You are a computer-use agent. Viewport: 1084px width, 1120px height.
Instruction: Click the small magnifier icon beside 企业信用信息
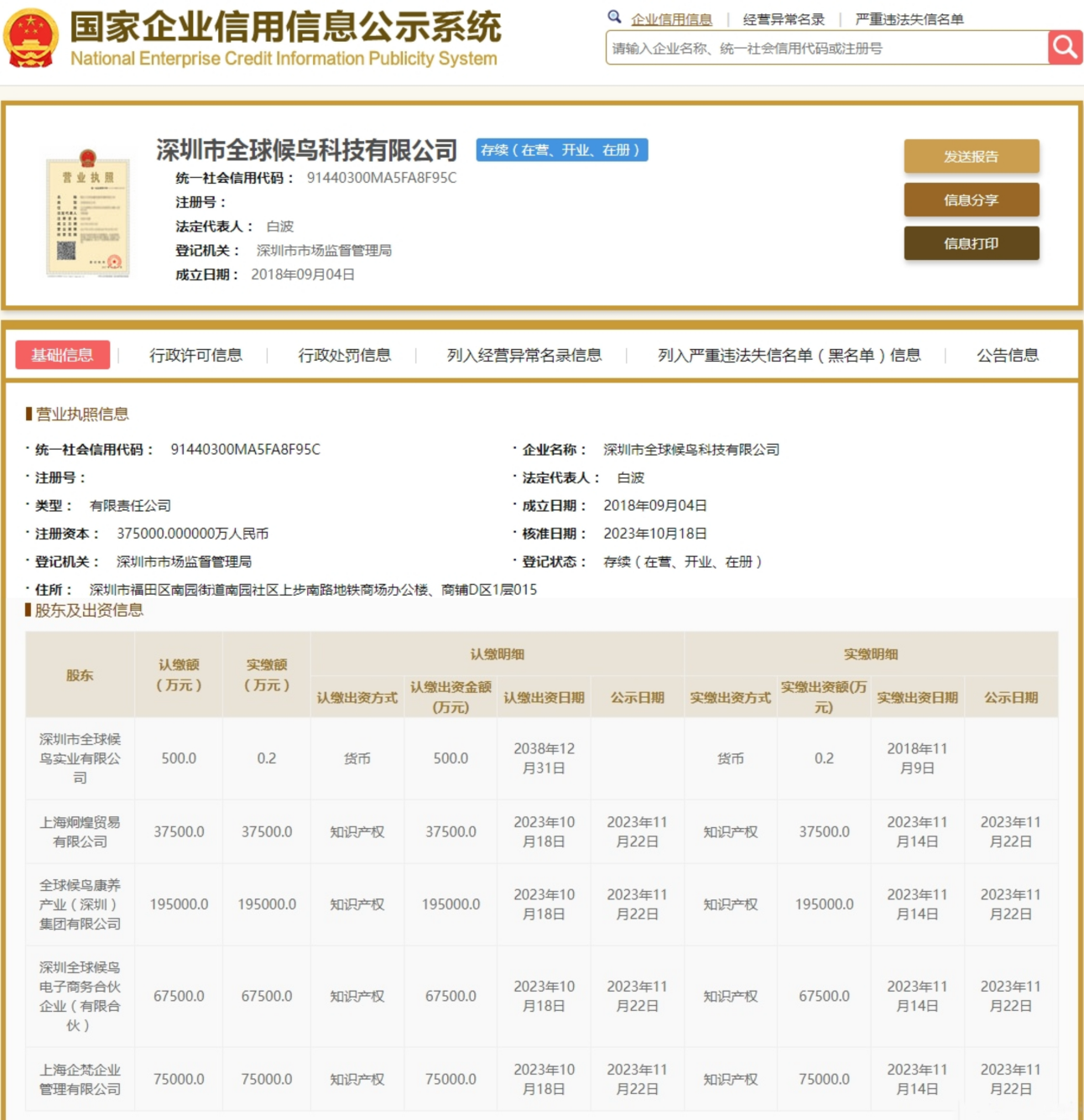tap(614, 17)
